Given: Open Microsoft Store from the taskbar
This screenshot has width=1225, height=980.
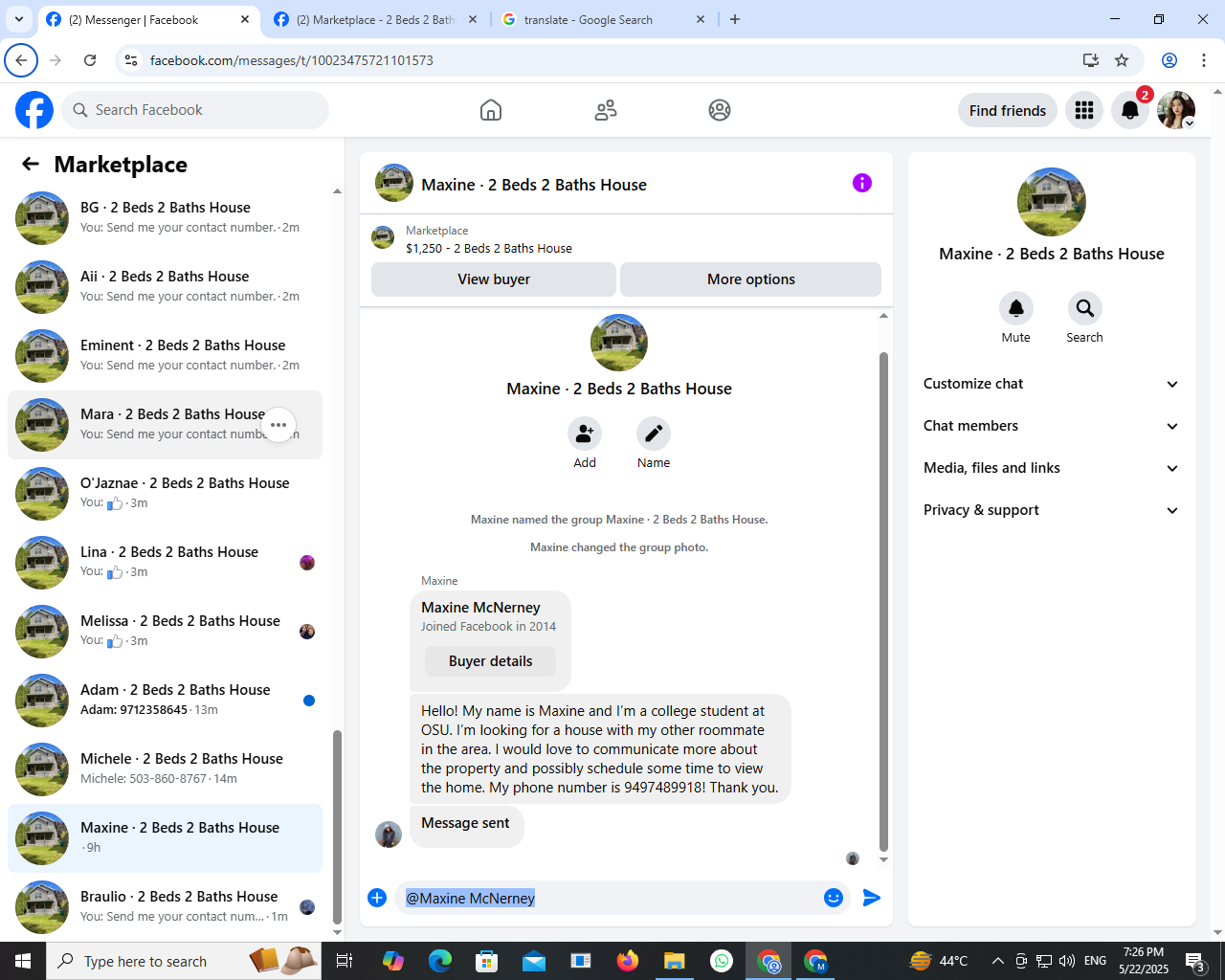Looking at the screenshot, I should click(x=487, y=961).
